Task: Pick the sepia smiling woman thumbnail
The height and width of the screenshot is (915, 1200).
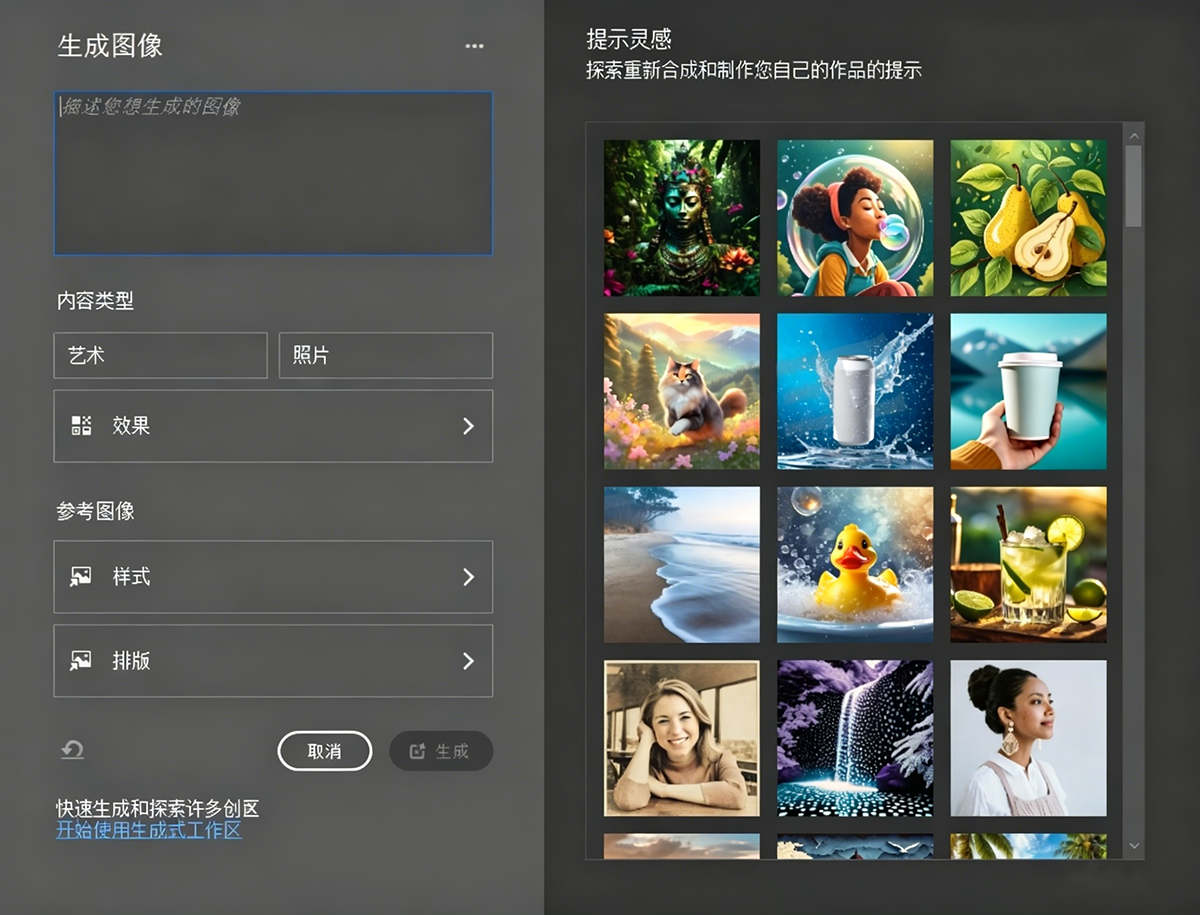Action: (682, 738)
